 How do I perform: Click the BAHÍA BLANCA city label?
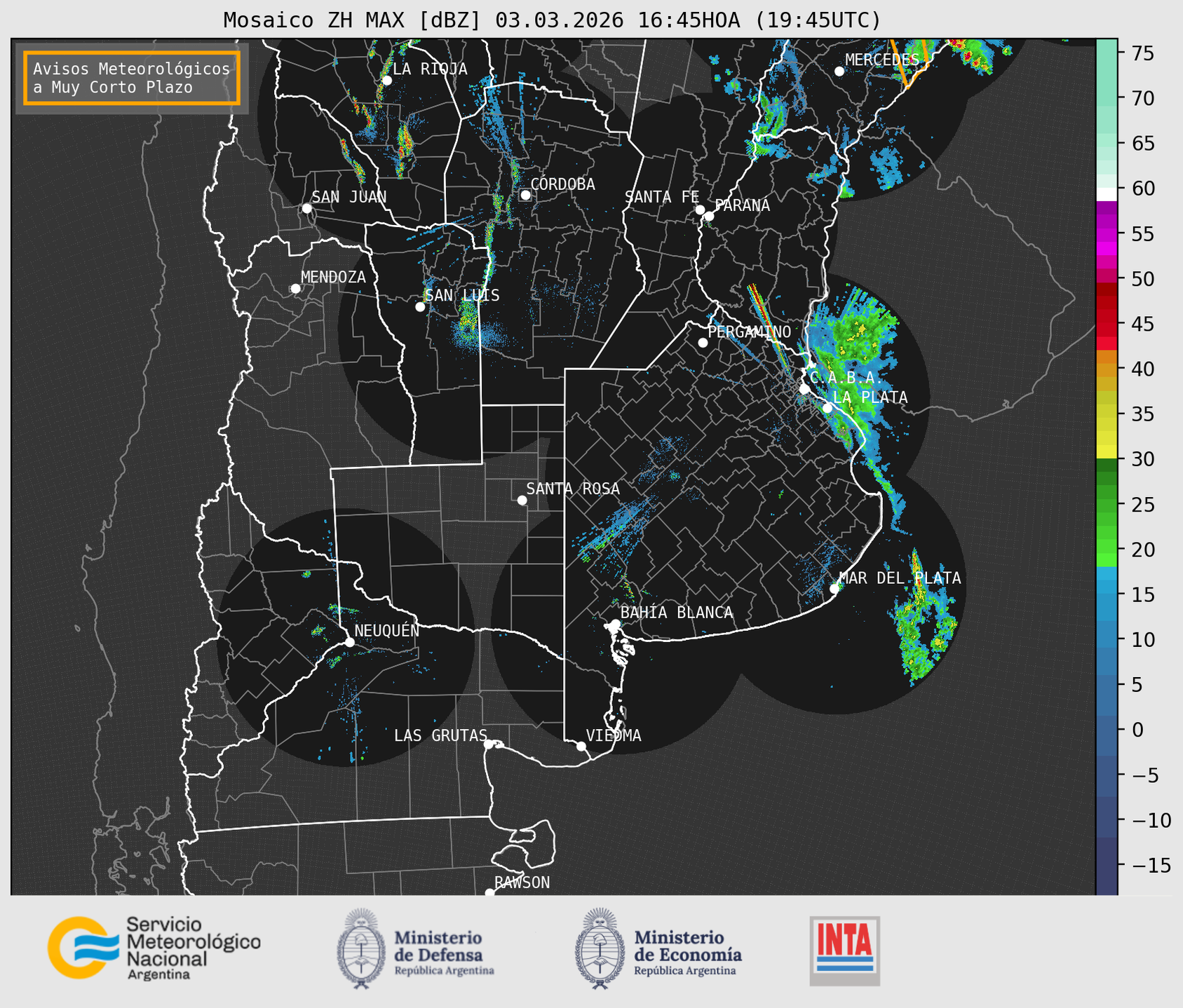tap(677, 612)
